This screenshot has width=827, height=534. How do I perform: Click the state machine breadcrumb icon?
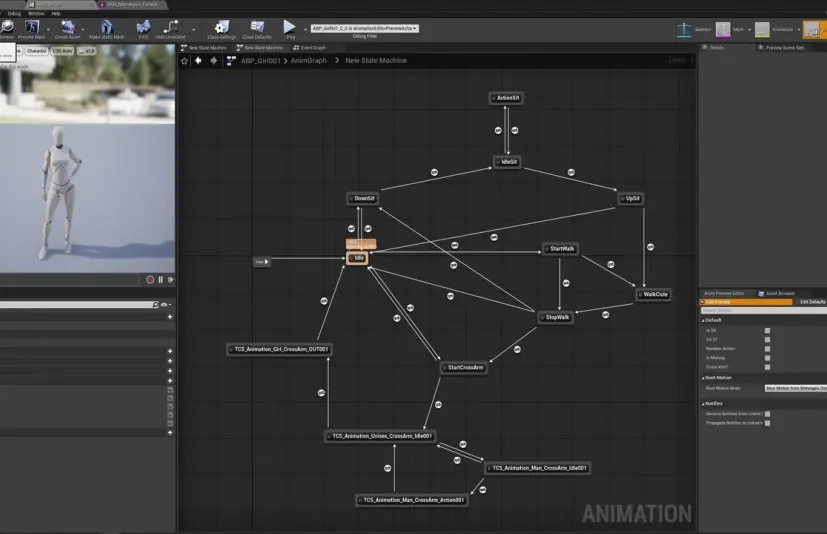[x=231, y=61]
